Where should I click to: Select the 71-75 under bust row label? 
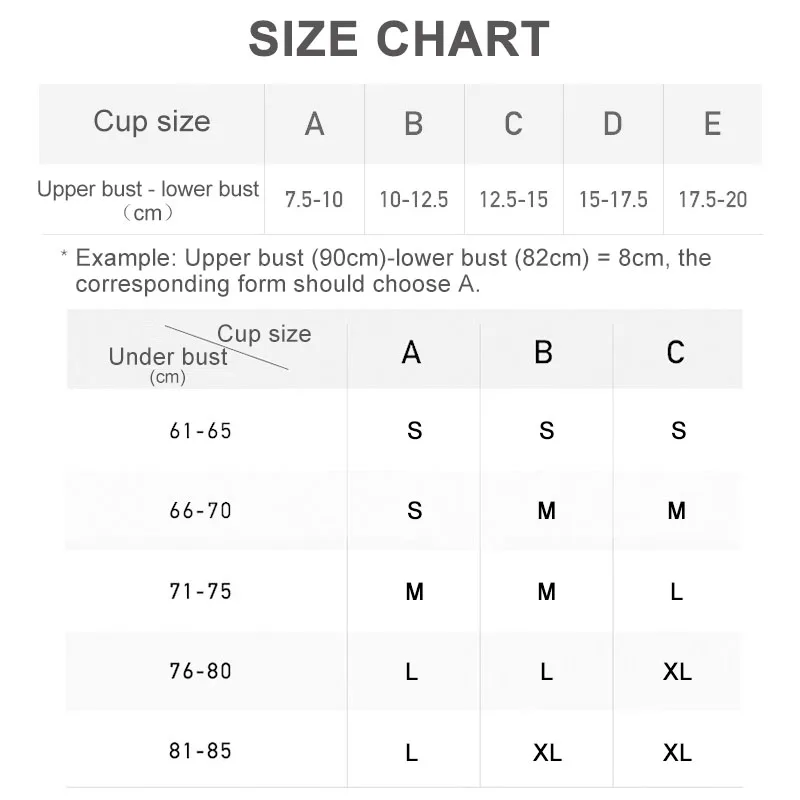point(200,591)
